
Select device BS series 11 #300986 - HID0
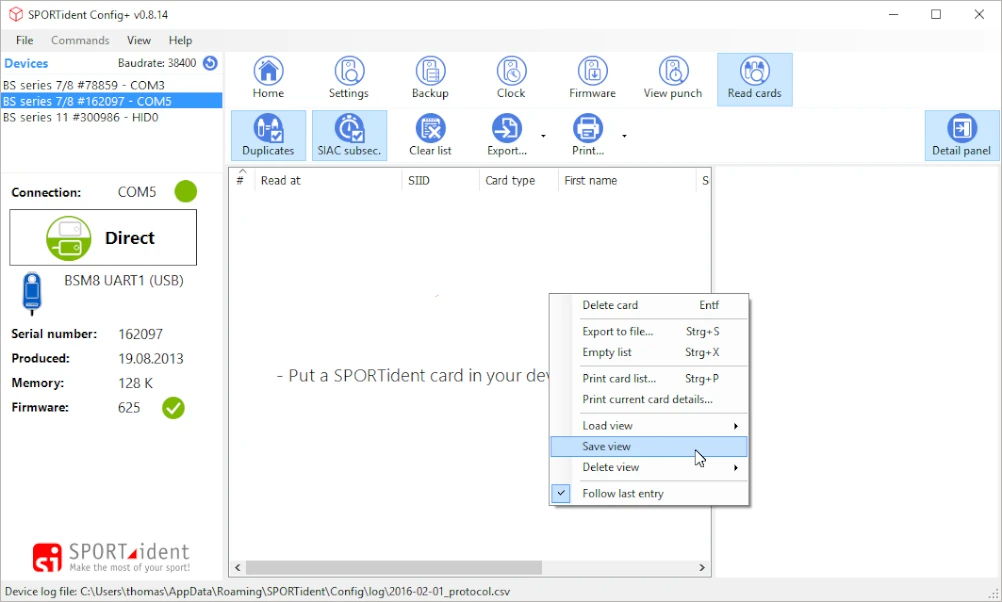tap(111, 117)
